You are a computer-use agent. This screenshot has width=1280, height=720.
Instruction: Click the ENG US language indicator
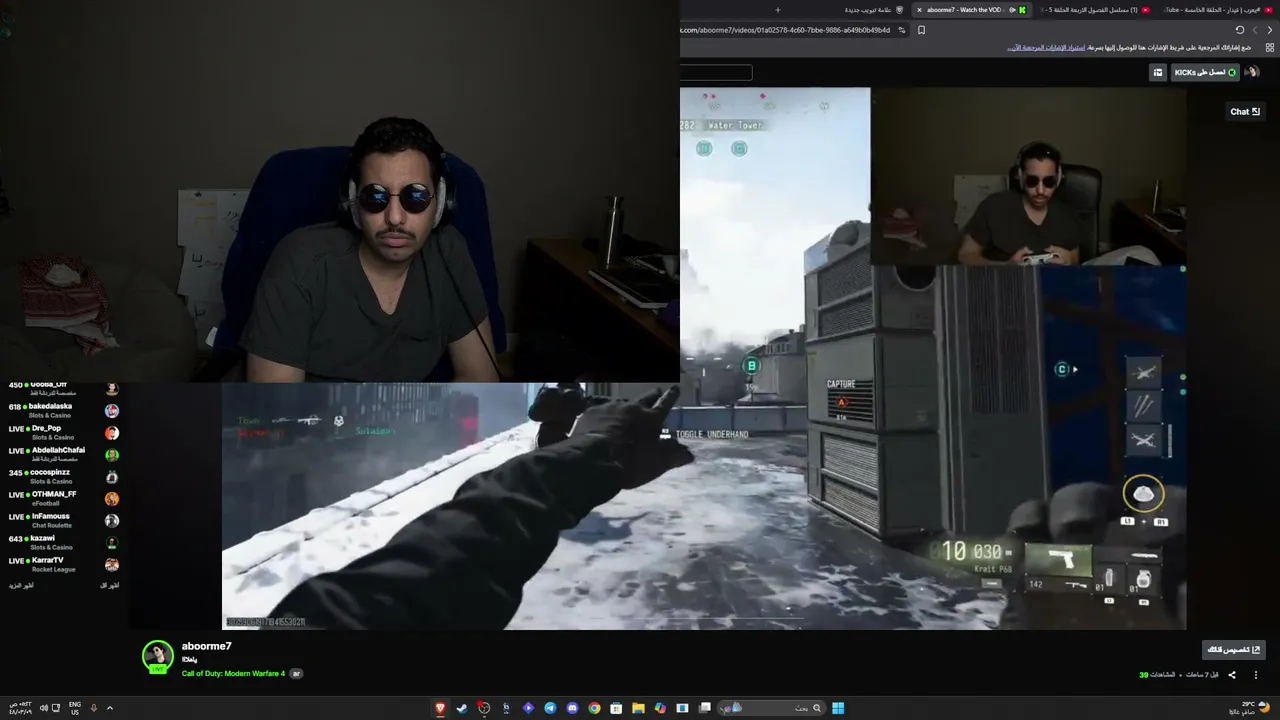pos(75,708)
